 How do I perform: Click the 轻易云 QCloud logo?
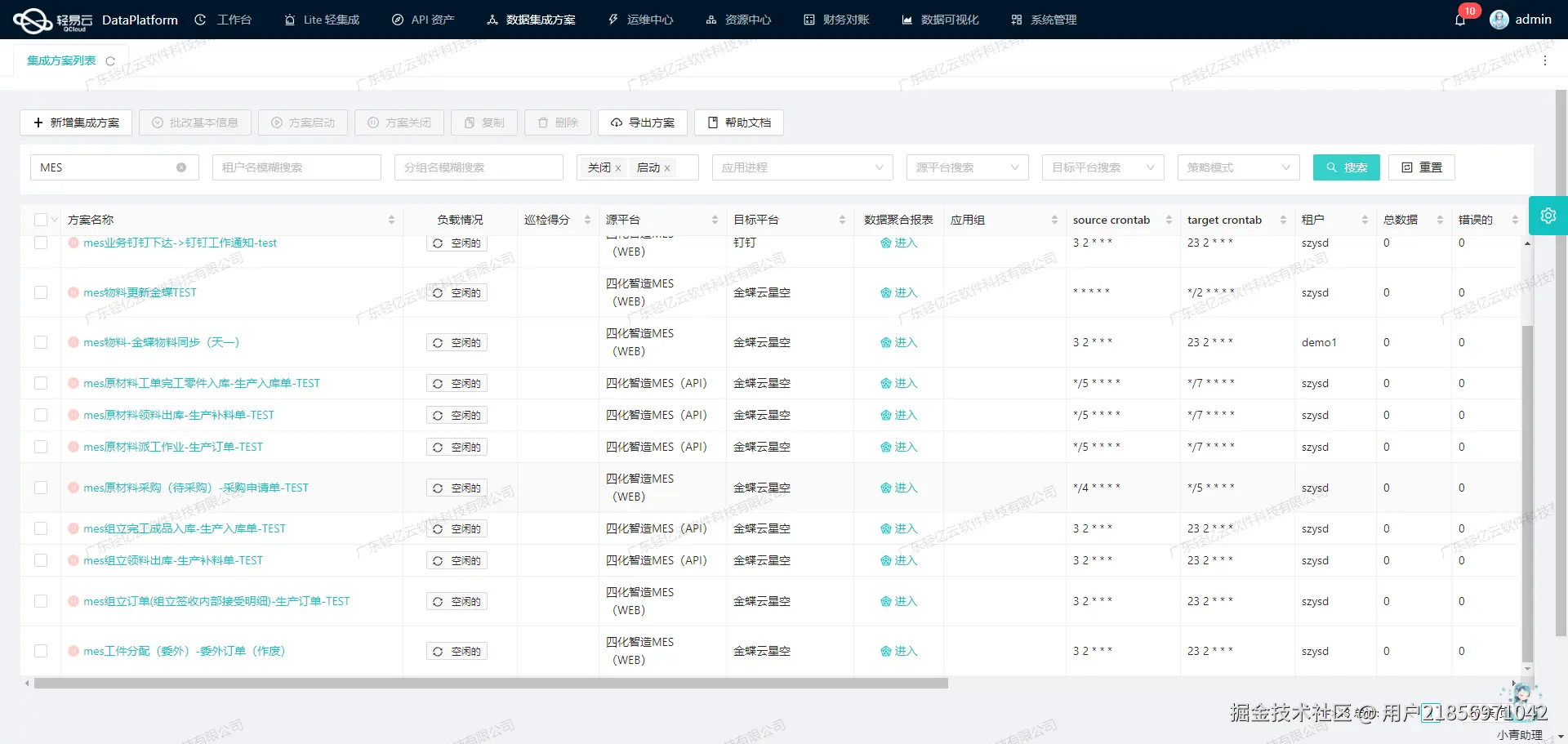33,19
